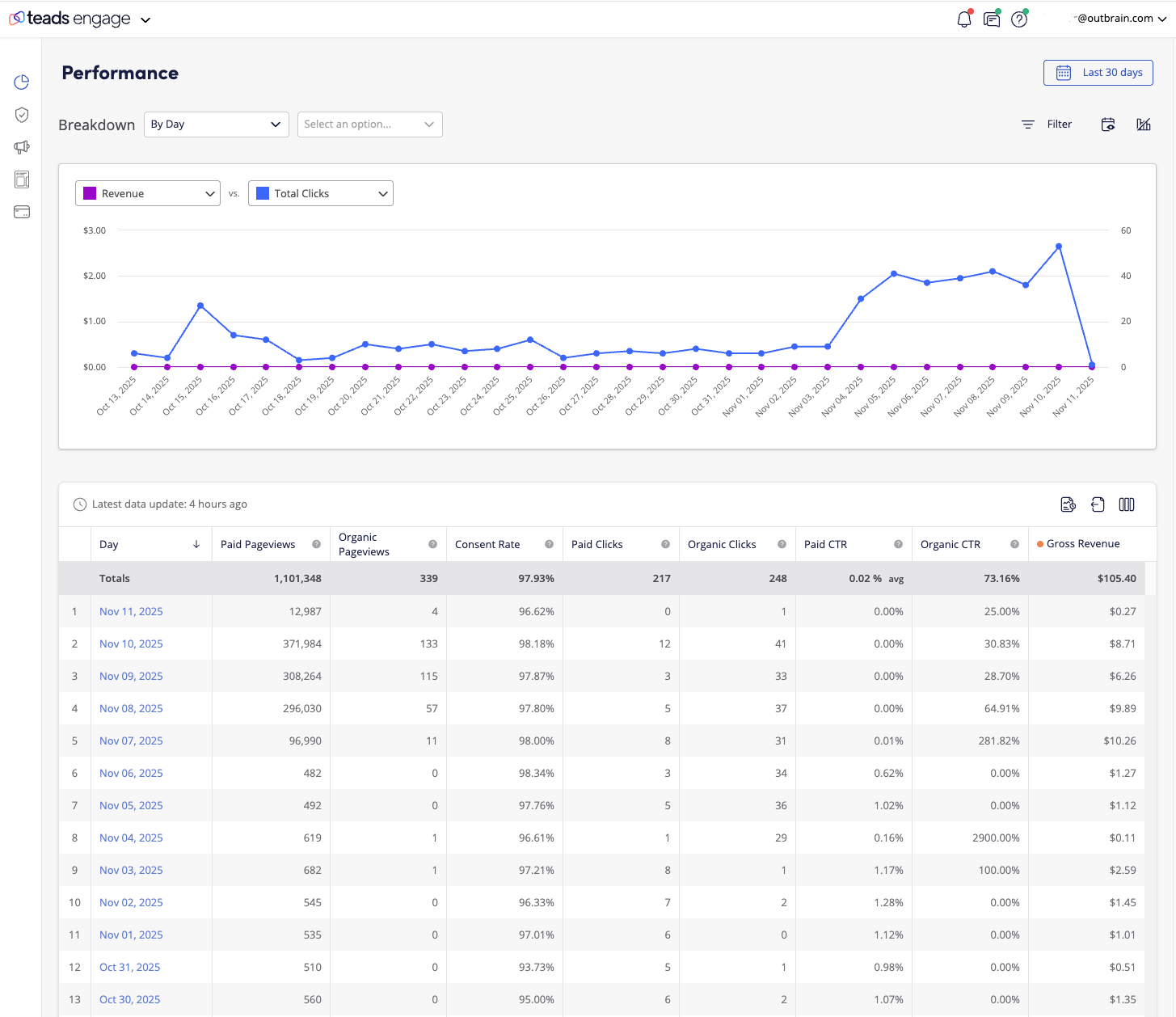Open the help question mark icon
The height and width of the screenshot is (1017, 1176).
(1018, 19)
